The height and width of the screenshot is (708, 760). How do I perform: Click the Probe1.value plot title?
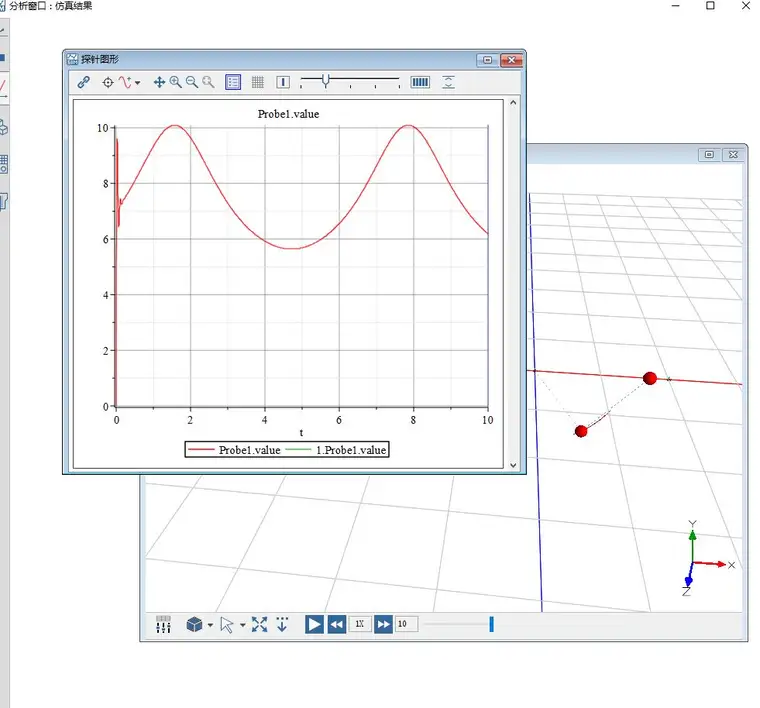tap(288, 114)
